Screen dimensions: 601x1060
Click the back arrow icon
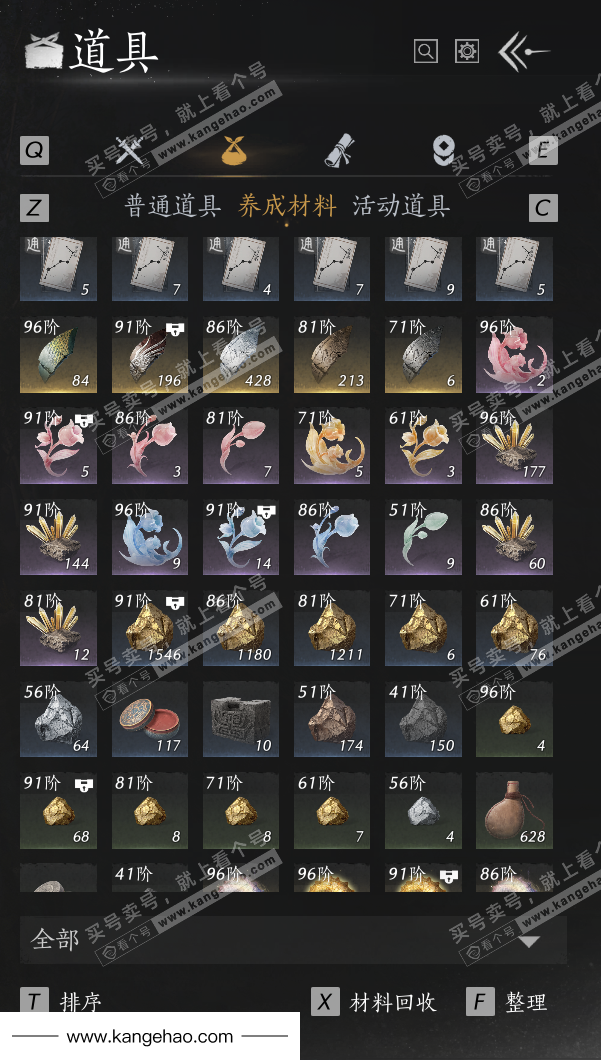(x=523, y=51)
